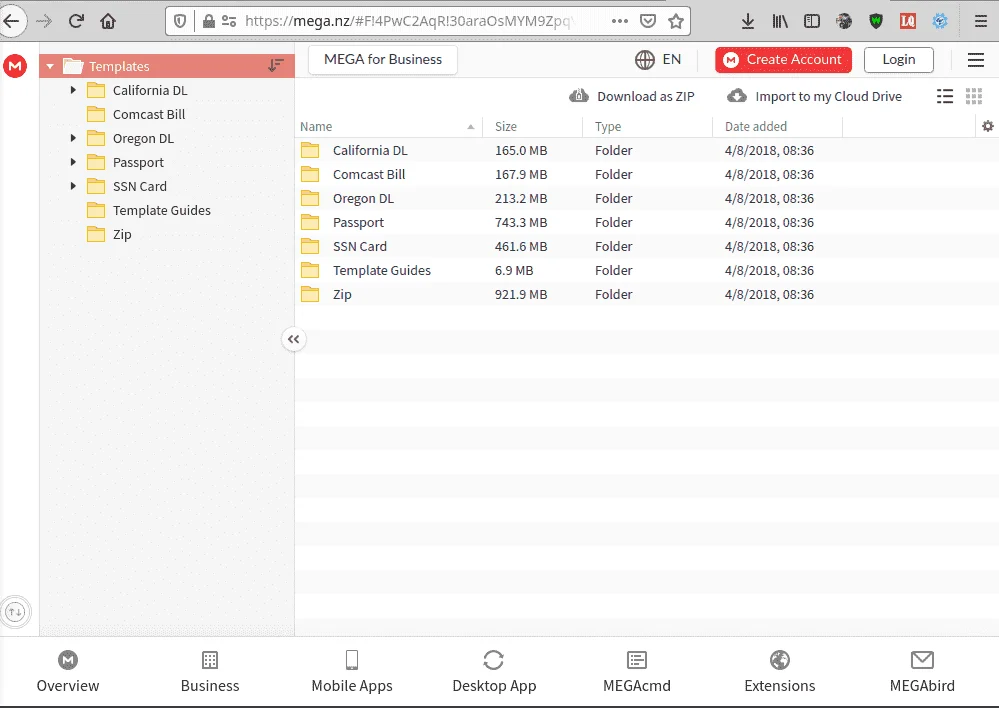
Task: Toggle the browser sidebar icon
Action: [812, 22]
